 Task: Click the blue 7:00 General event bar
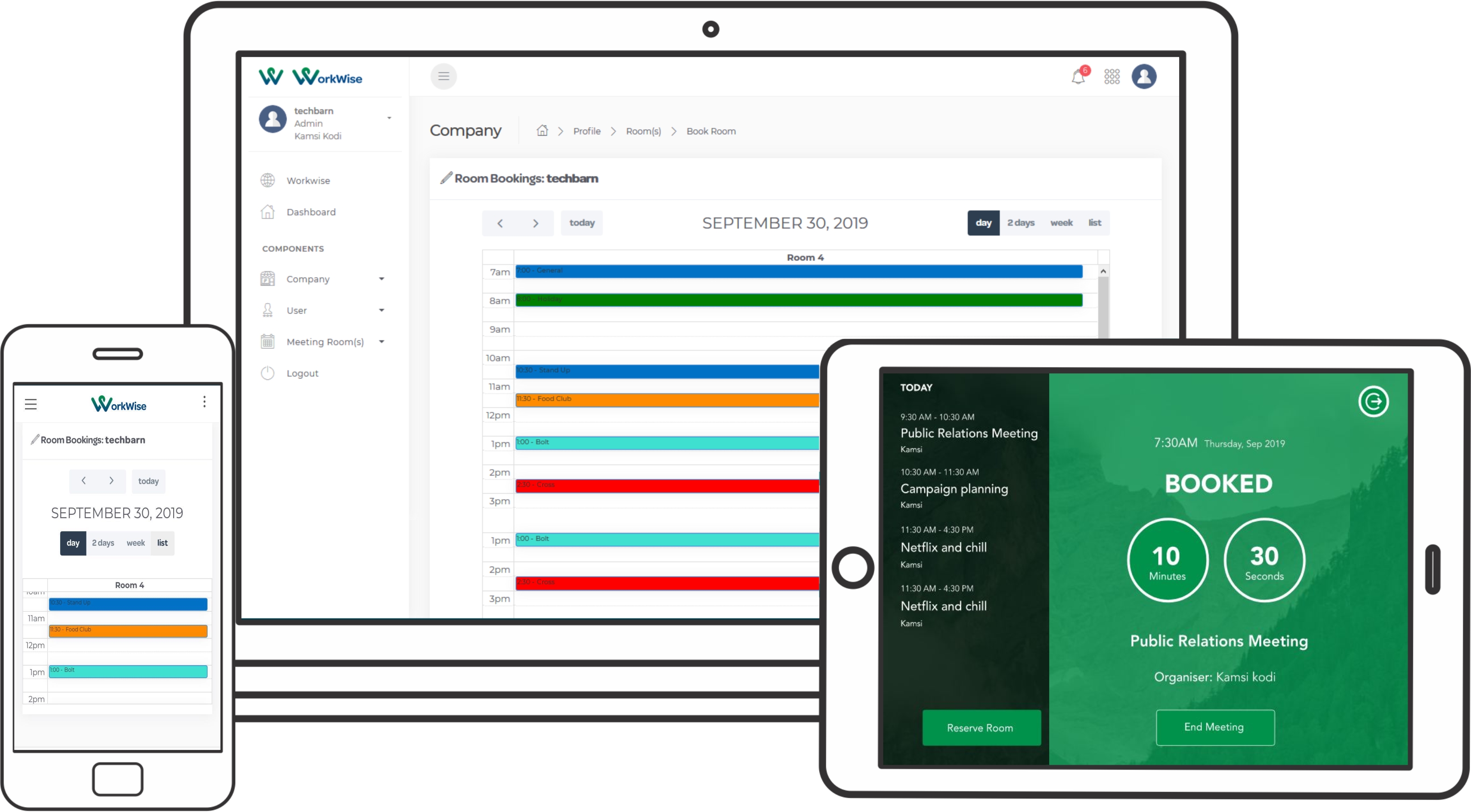(x=798, y=271)
